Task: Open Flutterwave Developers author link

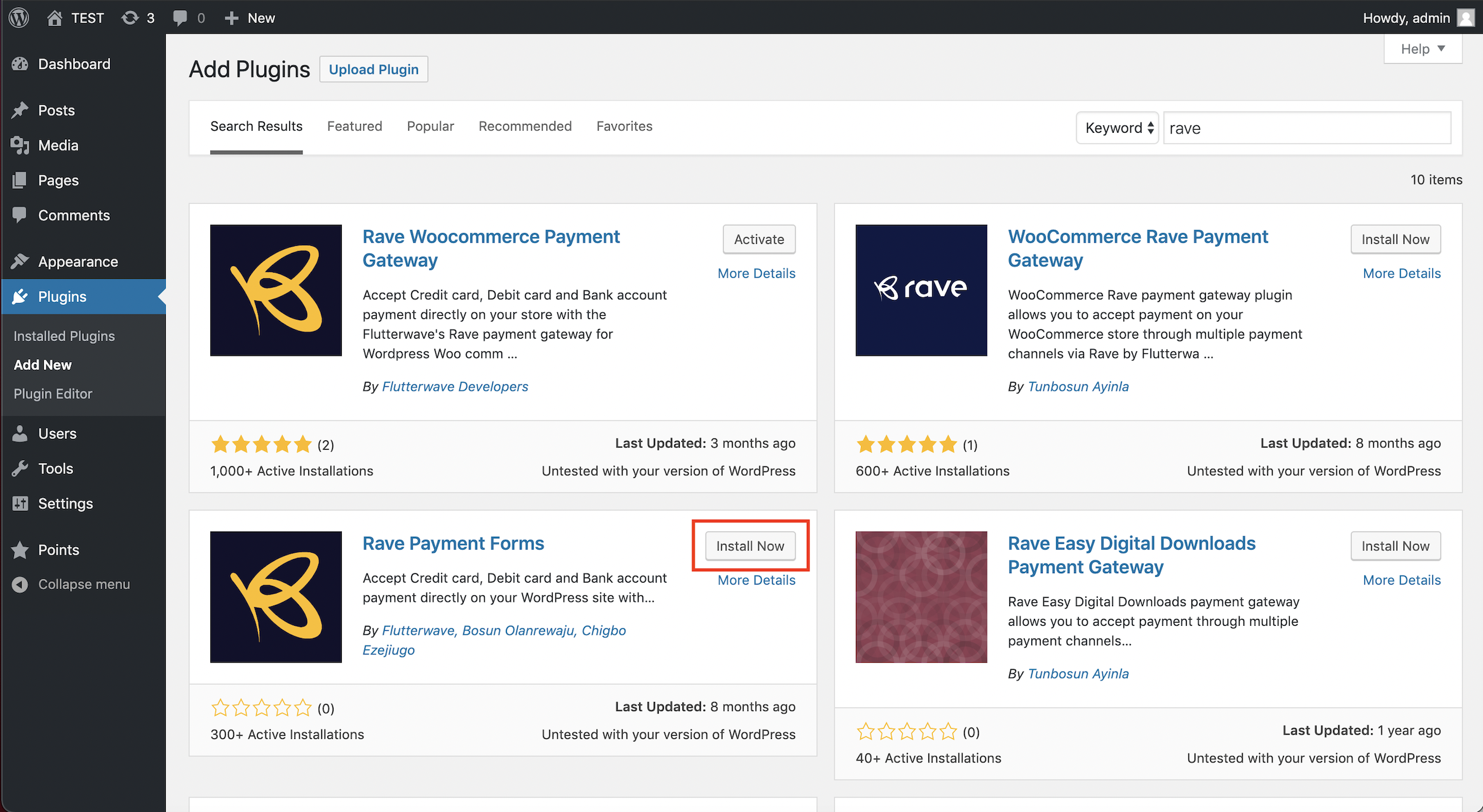Action: coord(455,386)
